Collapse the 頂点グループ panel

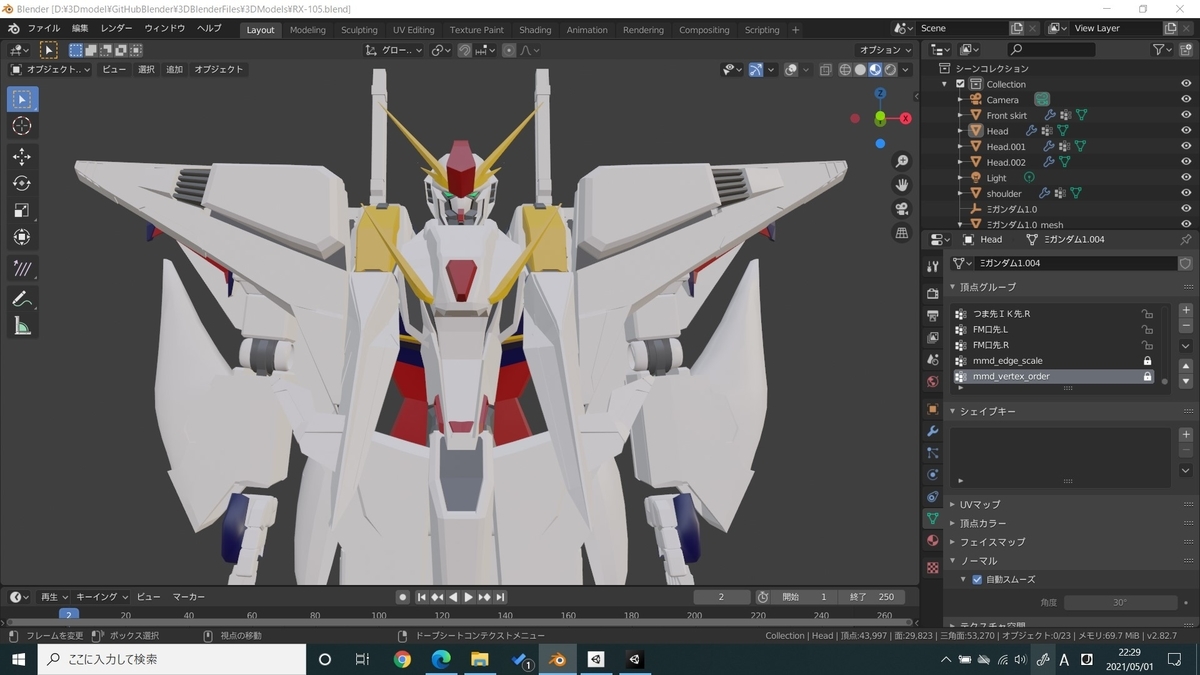(987, 287)
